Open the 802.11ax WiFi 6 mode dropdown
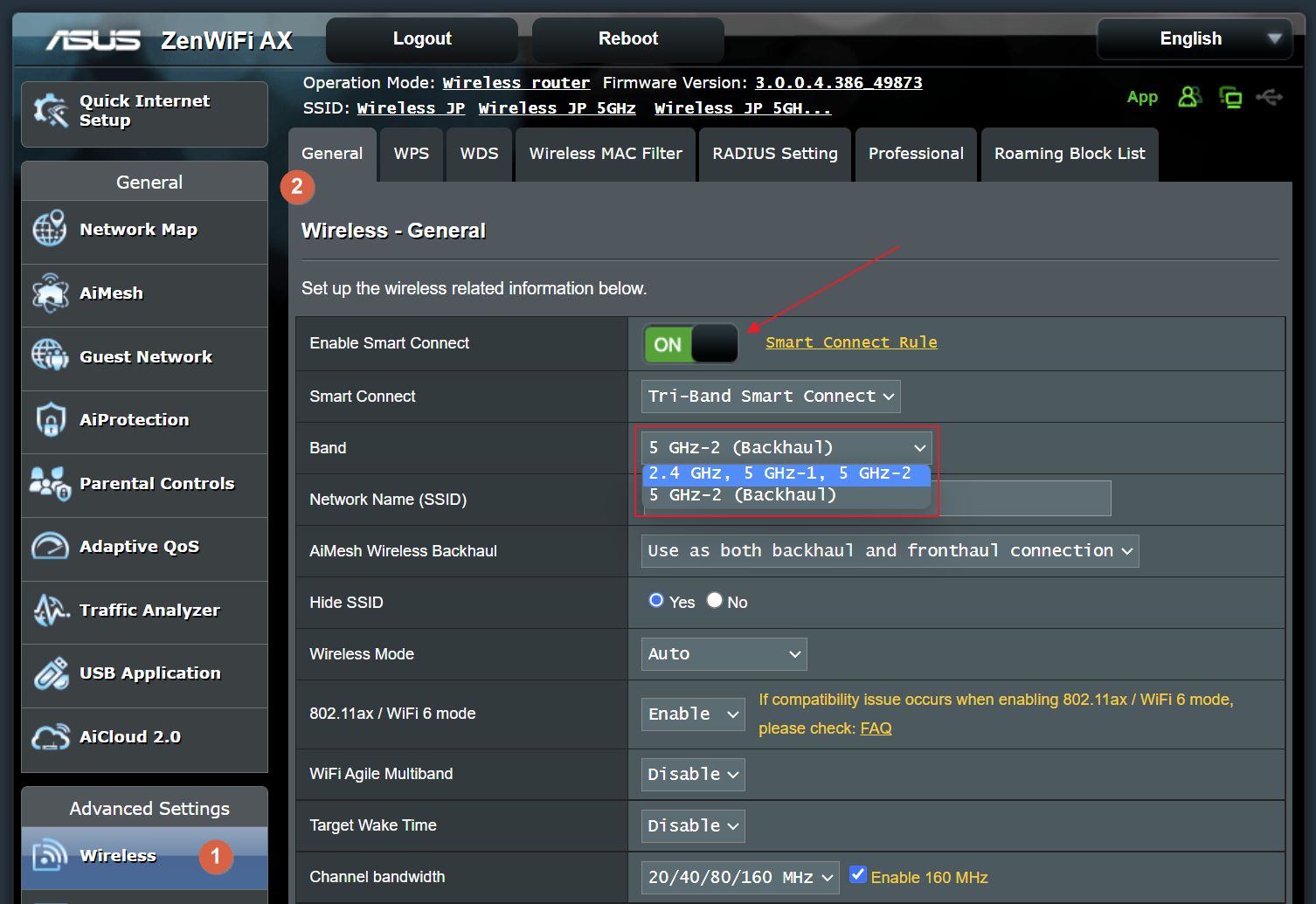 click(x=693, y=714)
